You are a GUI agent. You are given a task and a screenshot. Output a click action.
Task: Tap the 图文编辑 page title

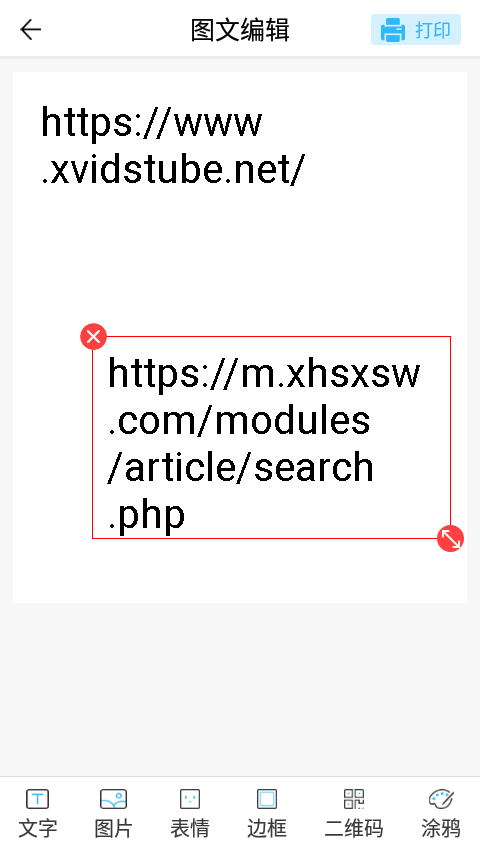tap(240, 30)
